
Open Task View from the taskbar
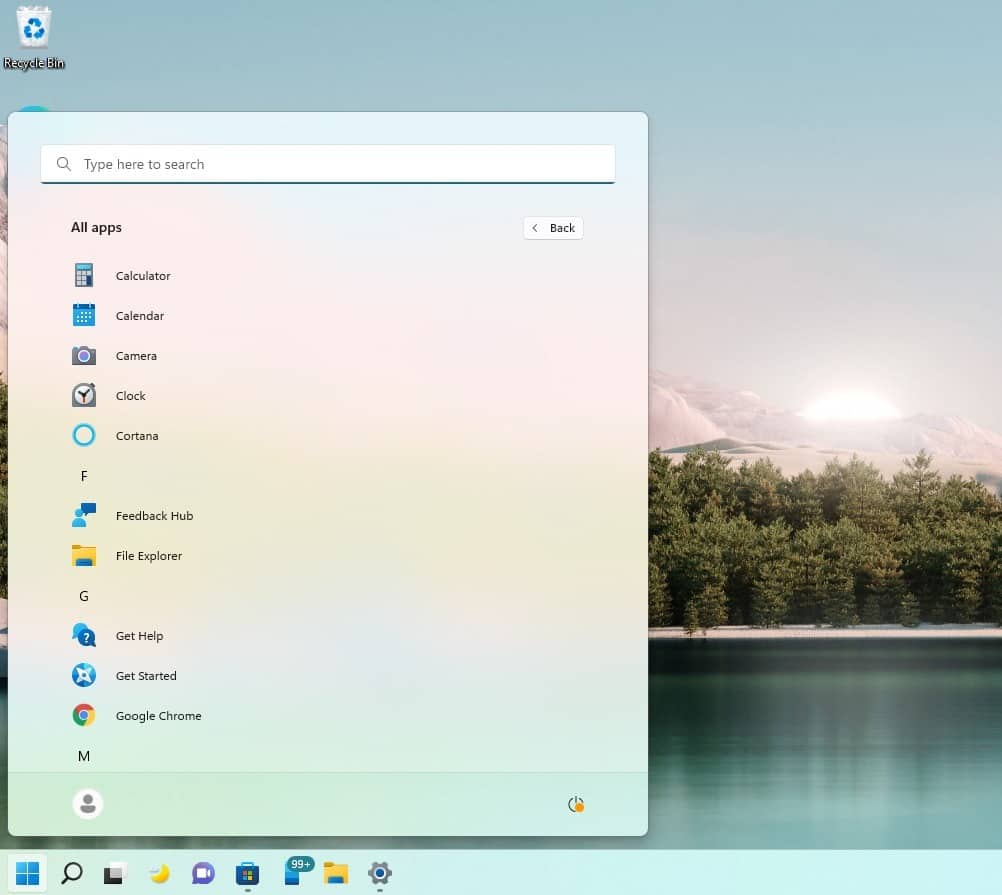(115, 873)
